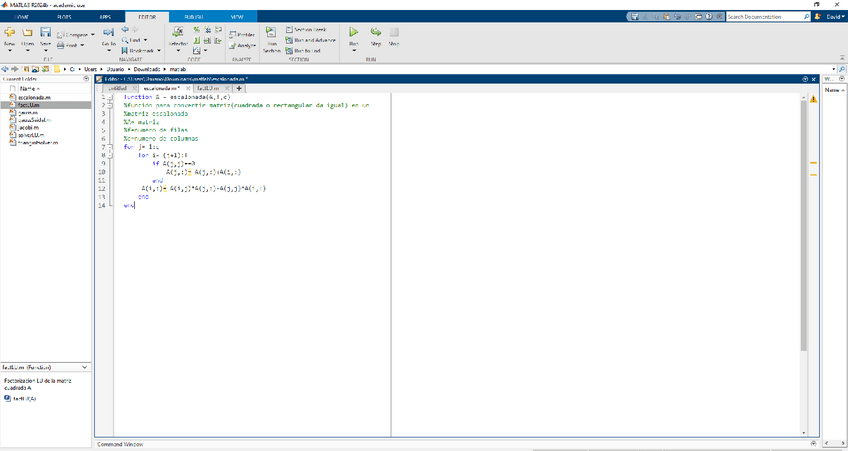Toggle code fold marker at line 1
Screen dimensions: 848x451
(109, 96)
